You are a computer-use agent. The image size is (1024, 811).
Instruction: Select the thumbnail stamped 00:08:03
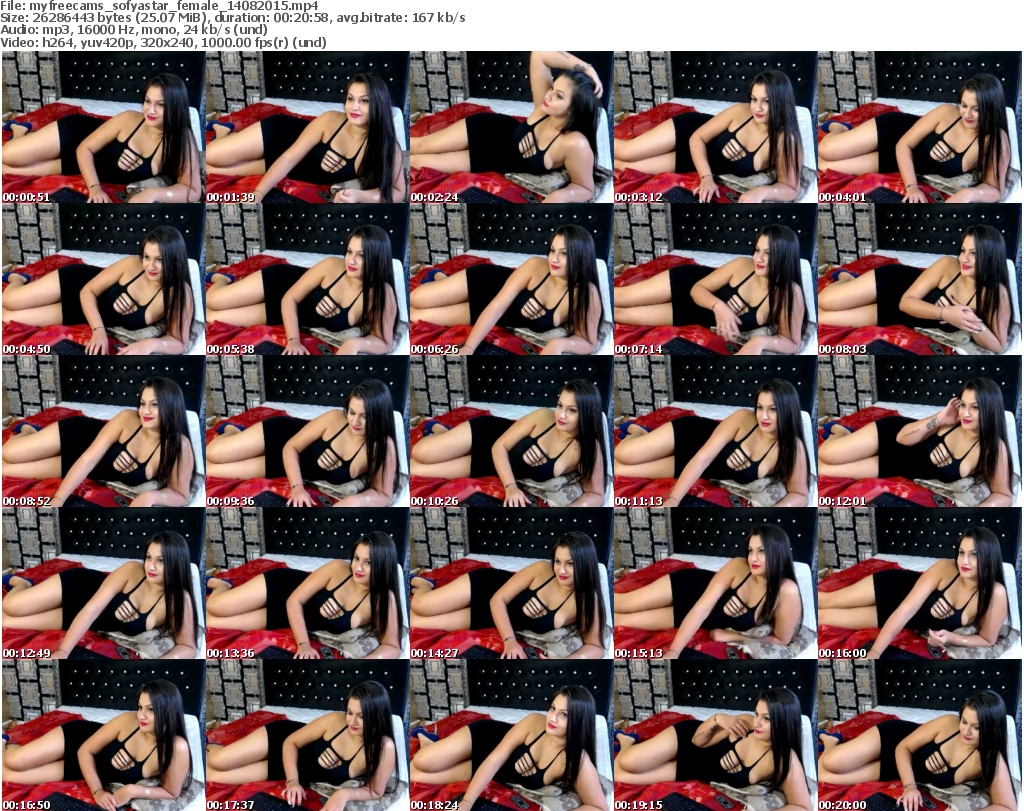tap(920, 279)
